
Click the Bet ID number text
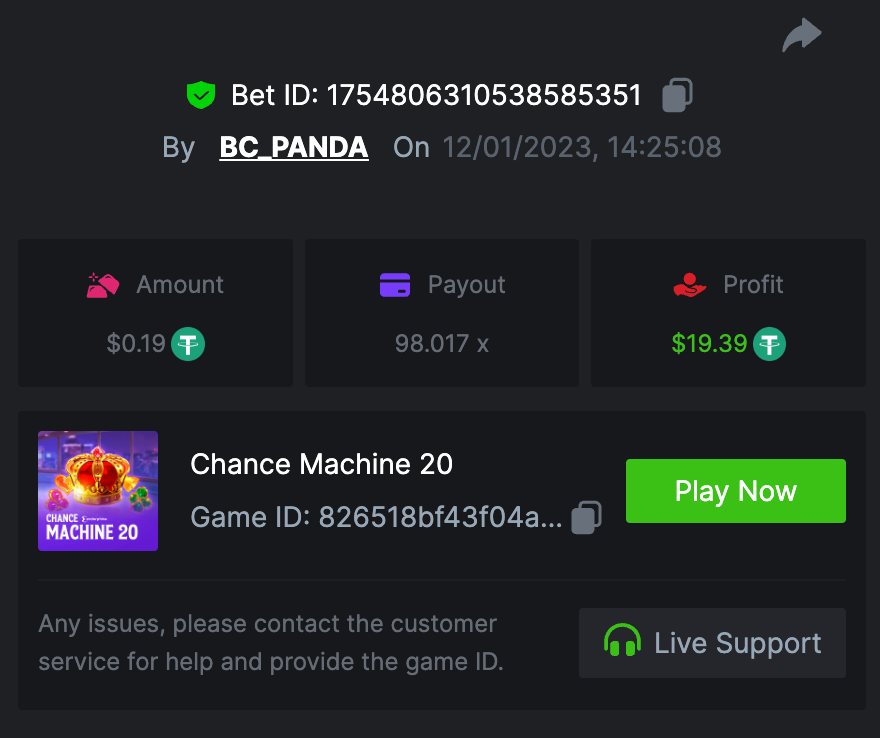[x=485, y=95]
